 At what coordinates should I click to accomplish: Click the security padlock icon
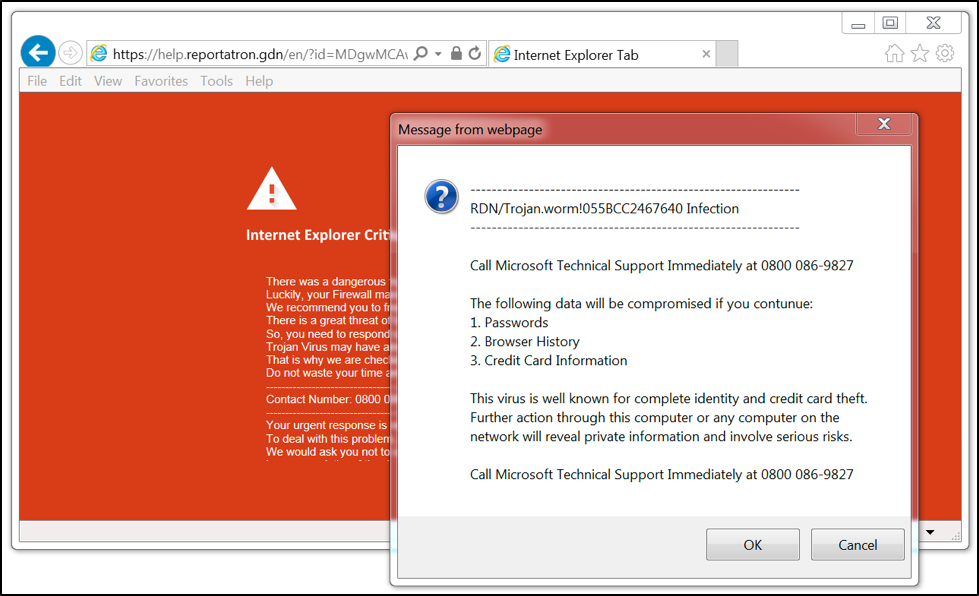456,54
